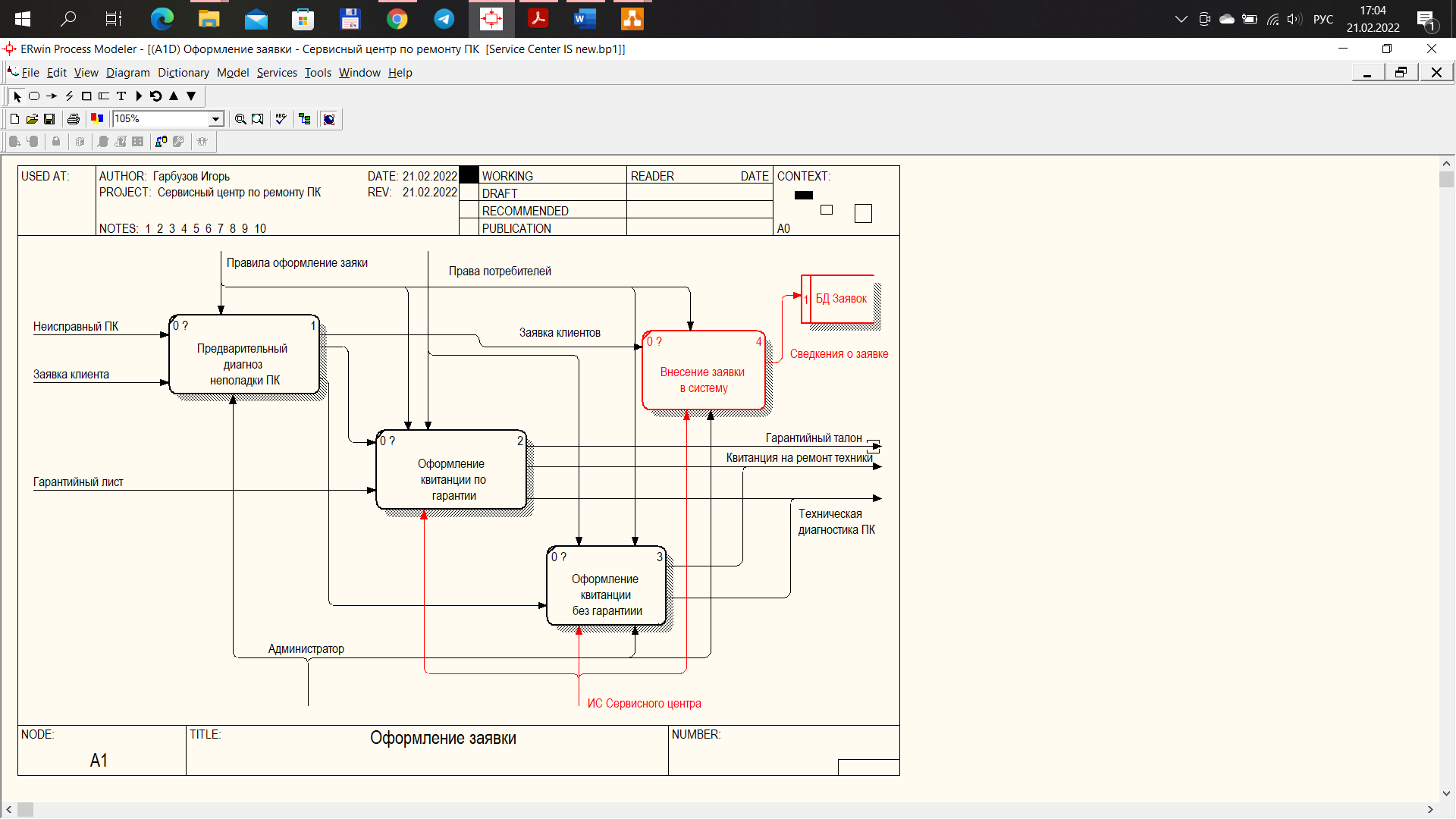Open the Help menu
Image resolution: width=1456 pixels, height=819 pixels.
[400, 73]
